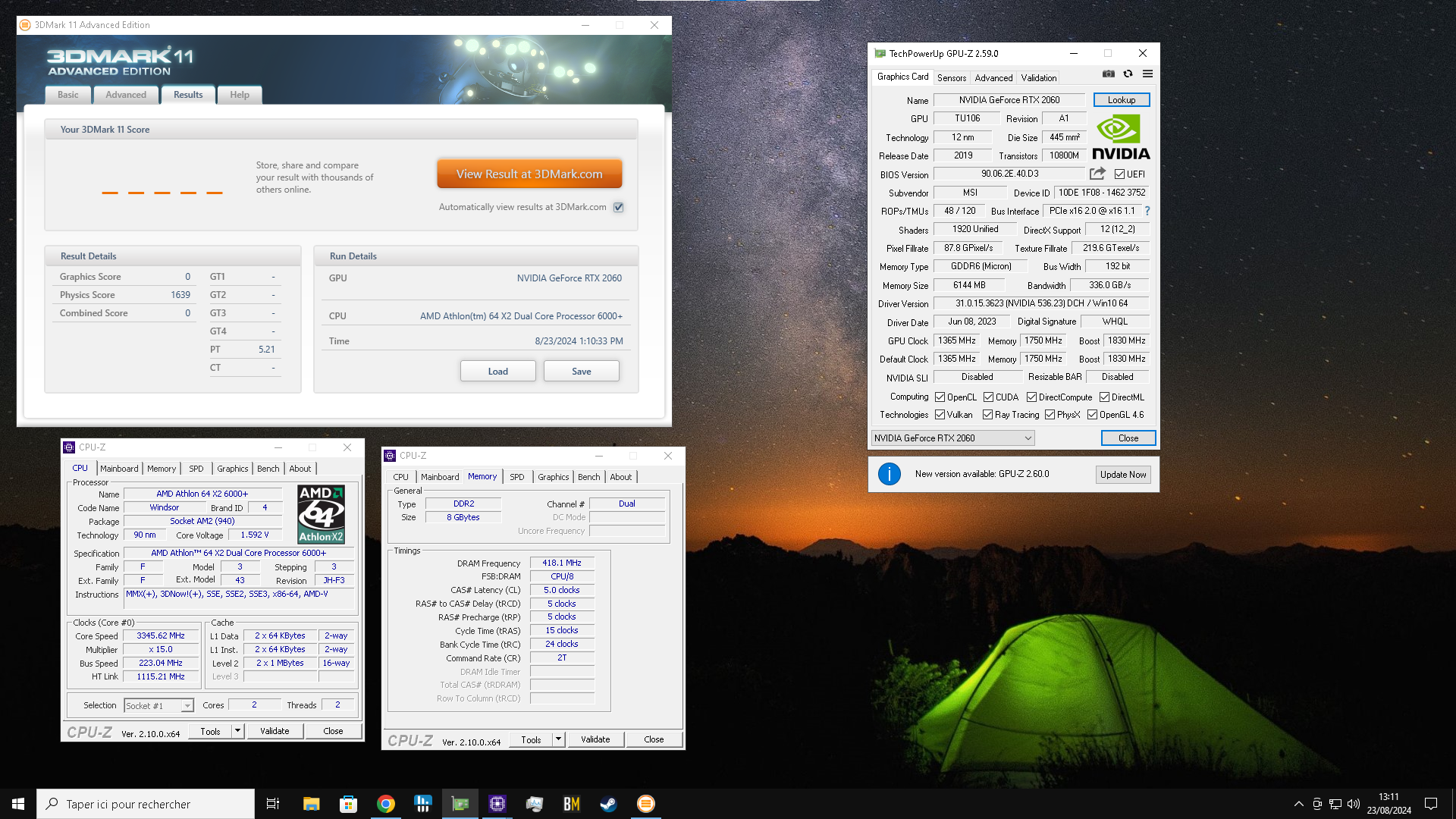Open Microsoft Store from the taskbar
This screenshot has height=819, width=1456.
348,804
